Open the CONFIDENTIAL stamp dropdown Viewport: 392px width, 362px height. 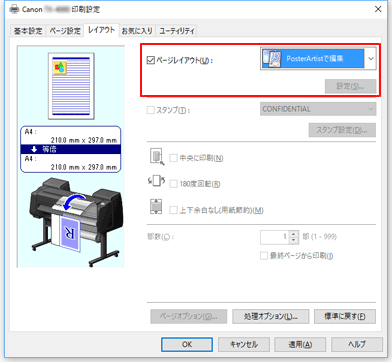[x=318, y=109]
